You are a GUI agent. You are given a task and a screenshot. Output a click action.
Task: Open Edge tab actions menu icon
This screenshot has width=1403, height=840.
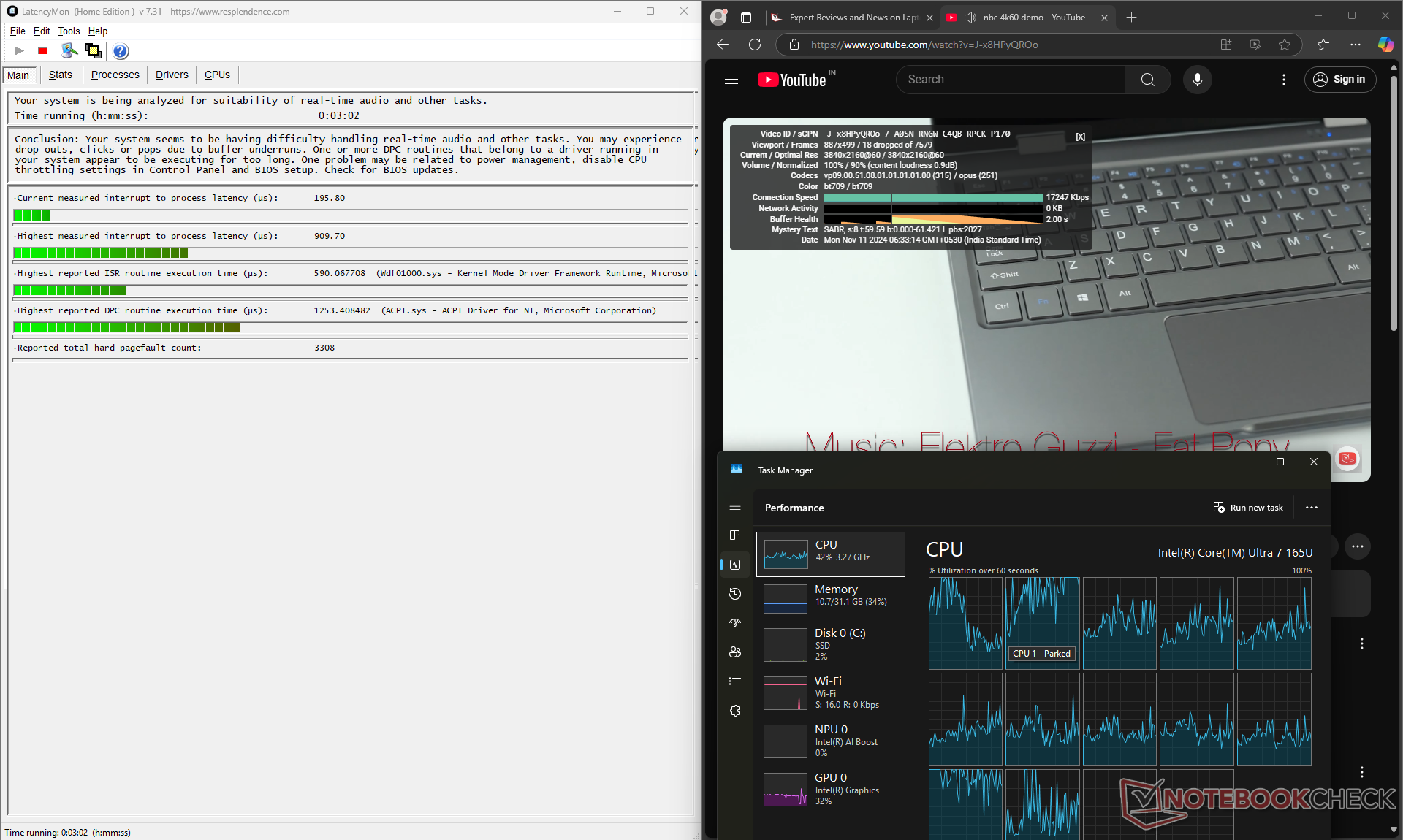tap(746, 17)
